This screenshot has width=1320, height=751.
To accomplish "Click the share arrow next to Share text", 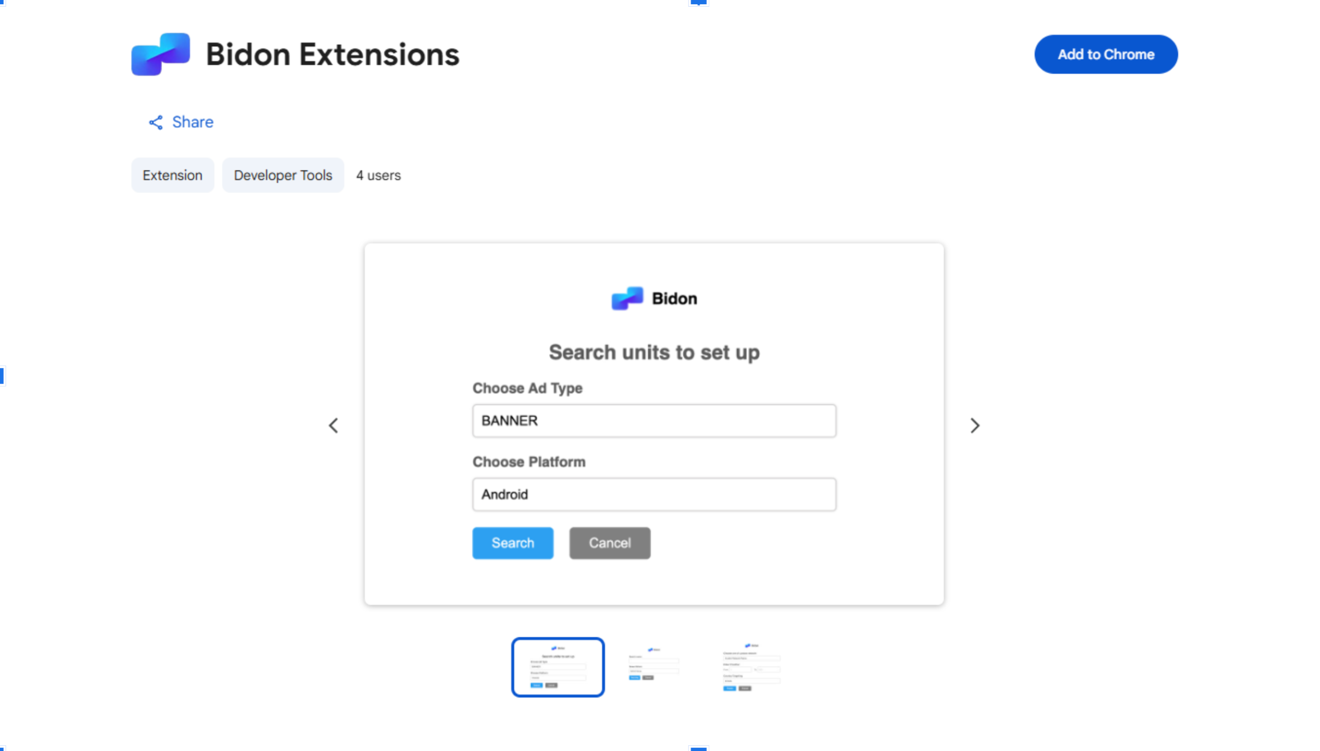I will pyautogui.click(x=154, y=121).
